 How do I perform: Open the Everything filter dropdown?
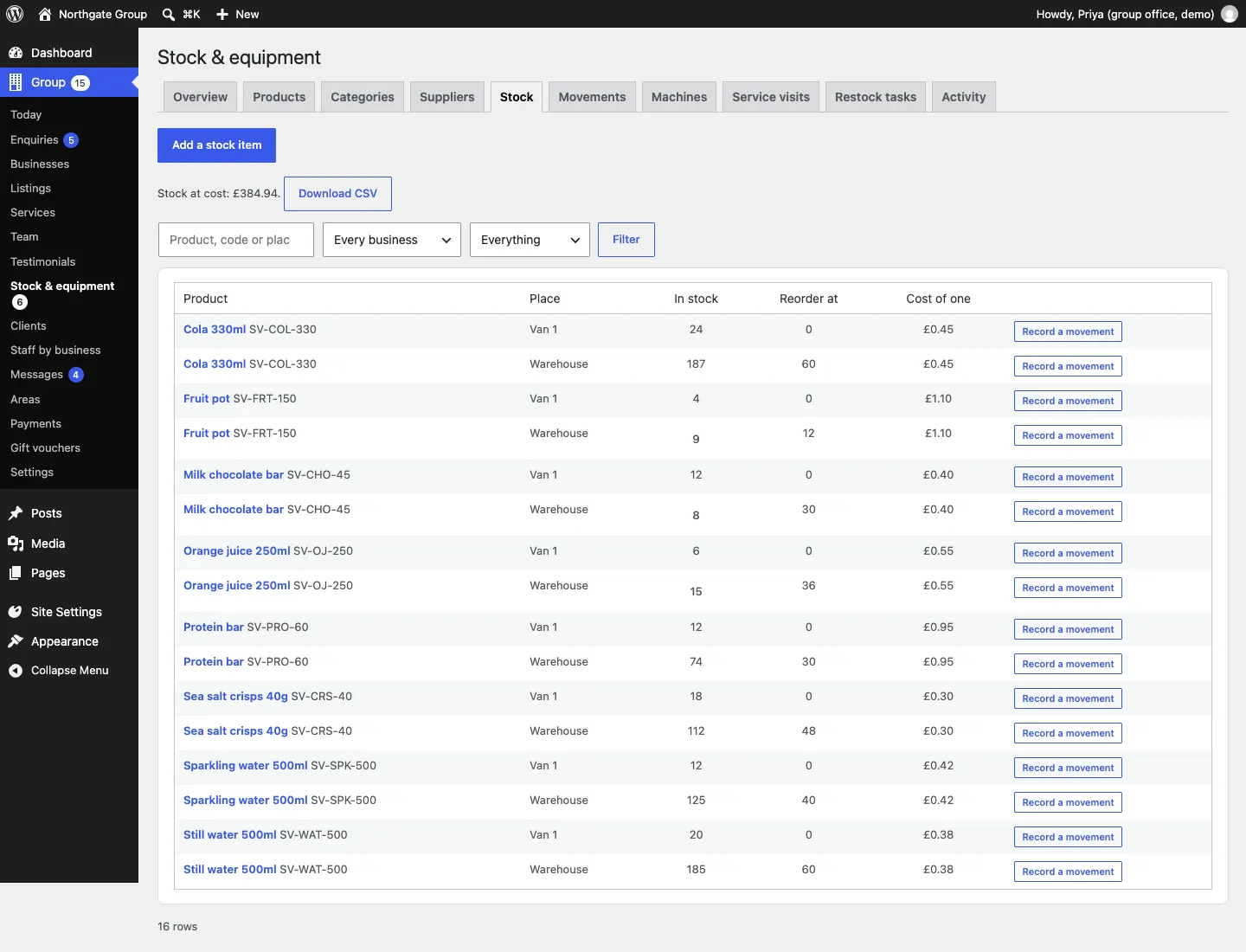530,240
